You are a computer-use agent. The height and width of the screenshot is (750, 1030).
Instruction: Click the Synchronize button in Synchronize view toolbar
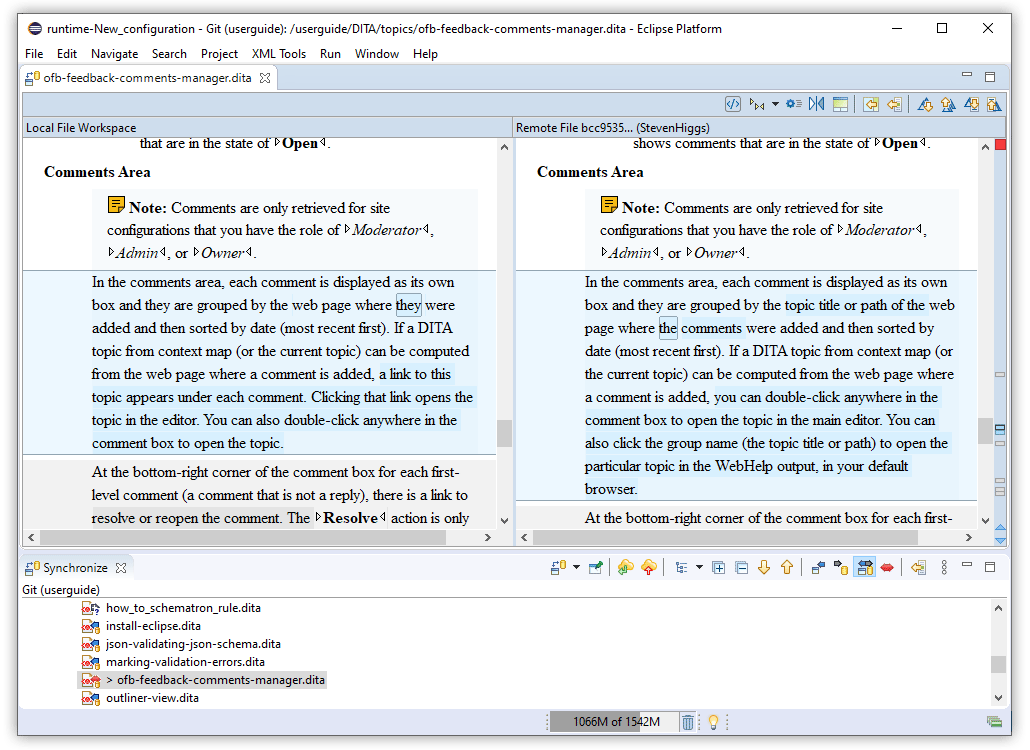point(558,567)
